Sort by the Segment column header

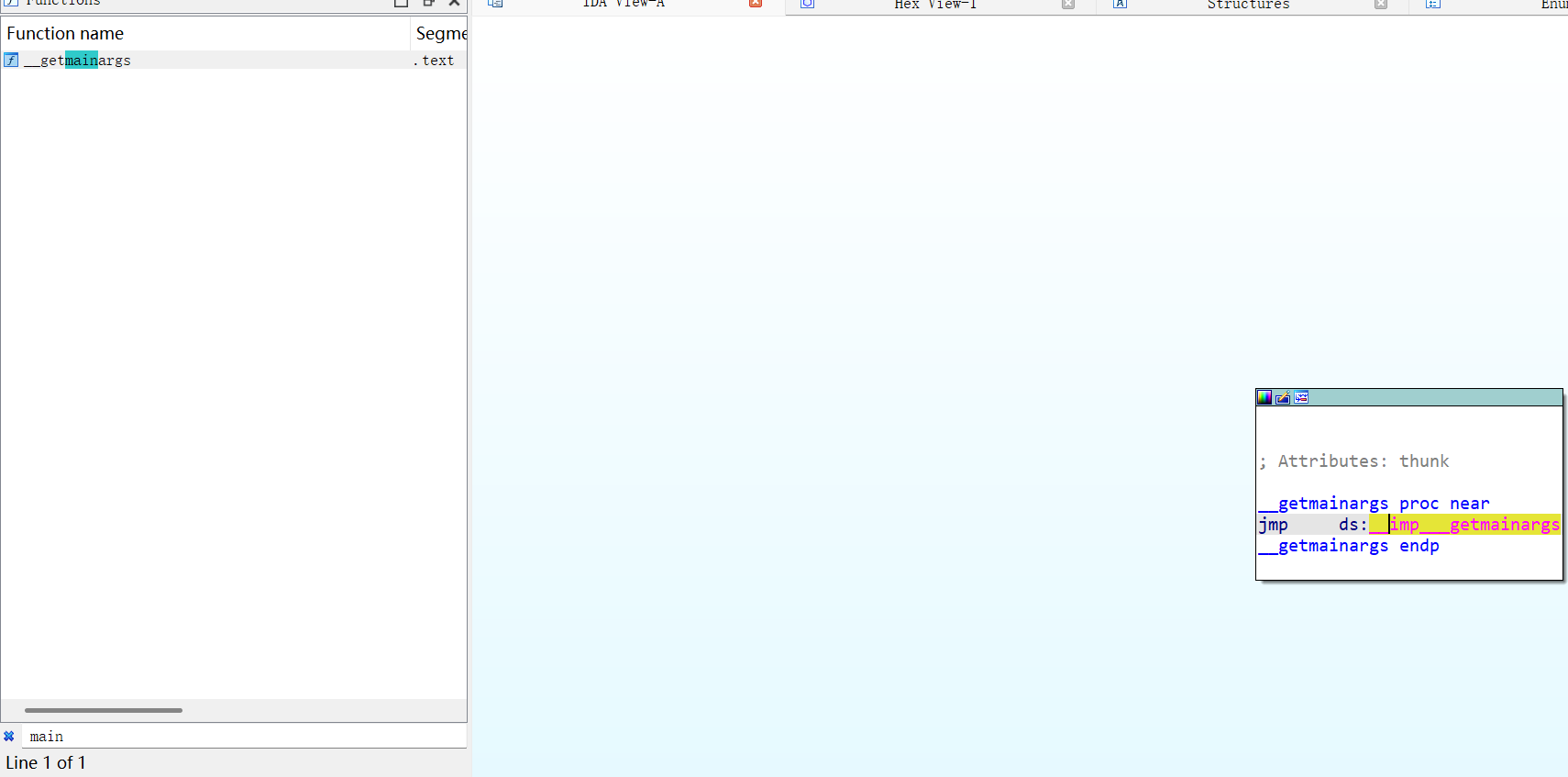440,34
